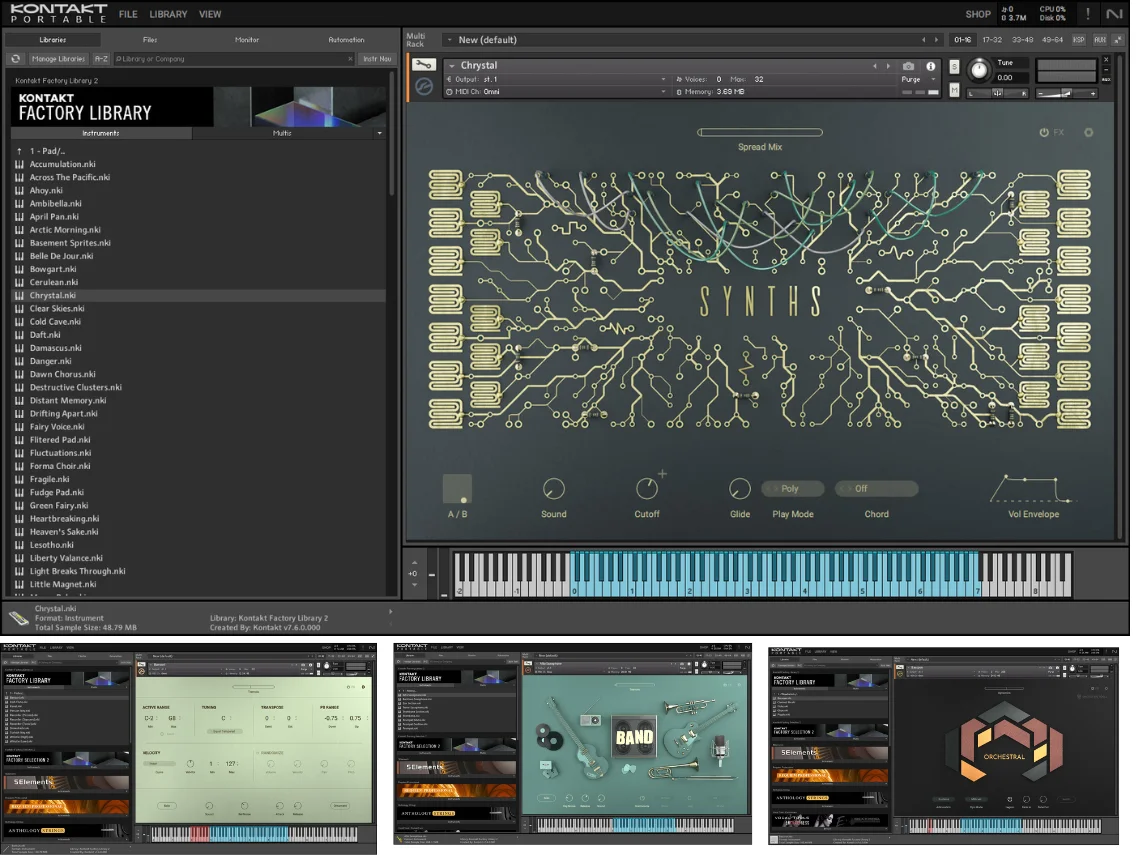Click the wrench edit-mode icon beside Chrystal
This screenshot has height=855, width=1140.
click(423, 66)
